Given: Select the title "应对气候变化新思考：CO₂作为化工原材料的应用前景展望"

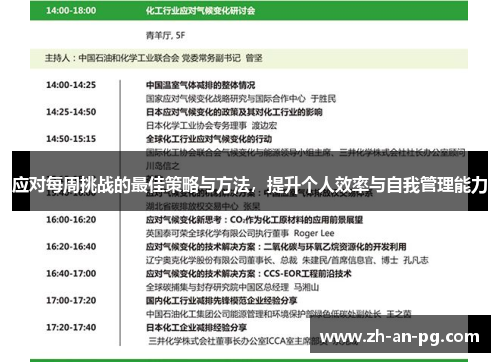Looking at the screenshot, I should pyautogui.click(x=254, y=220).
